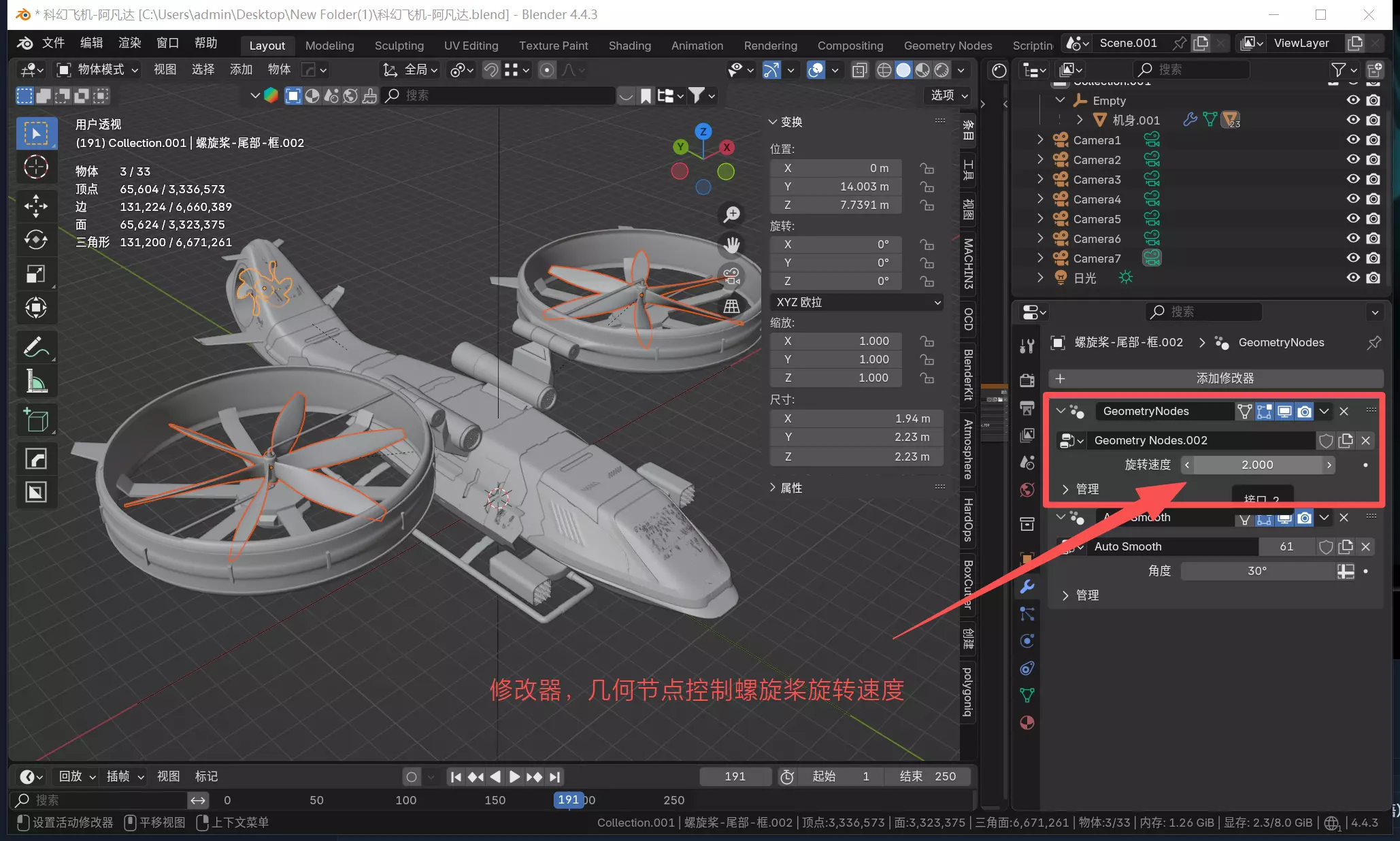The width and height of the screenshot is (1400, 841).
Task: Toggle camera view icon in viewport
Action: tap(731, 276)
